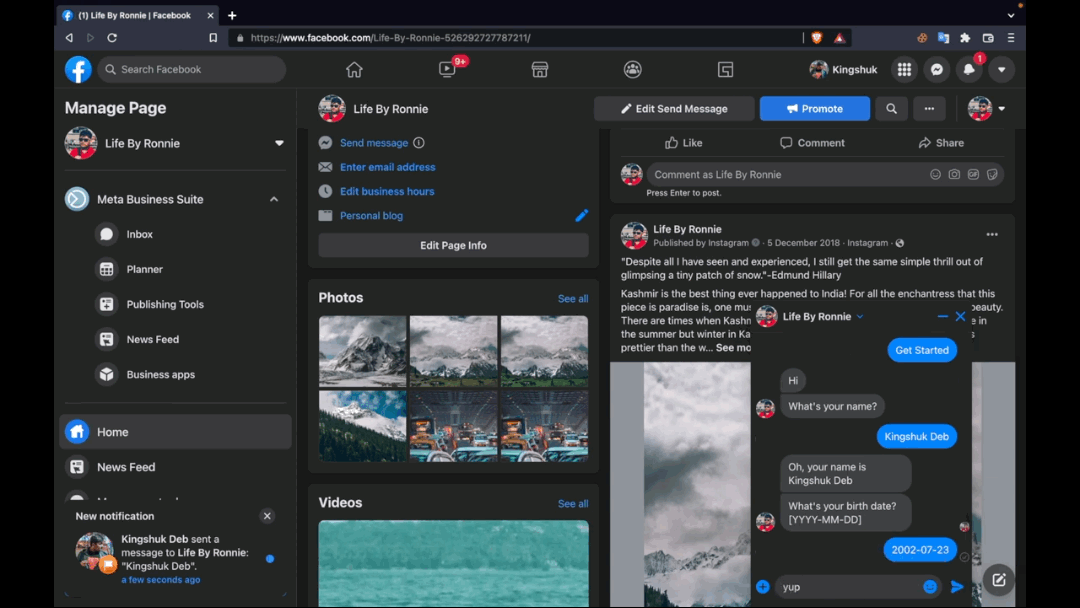
Task: Search within the page using the magnifier button
Action: pyautogui.click(x=891, y=109)
